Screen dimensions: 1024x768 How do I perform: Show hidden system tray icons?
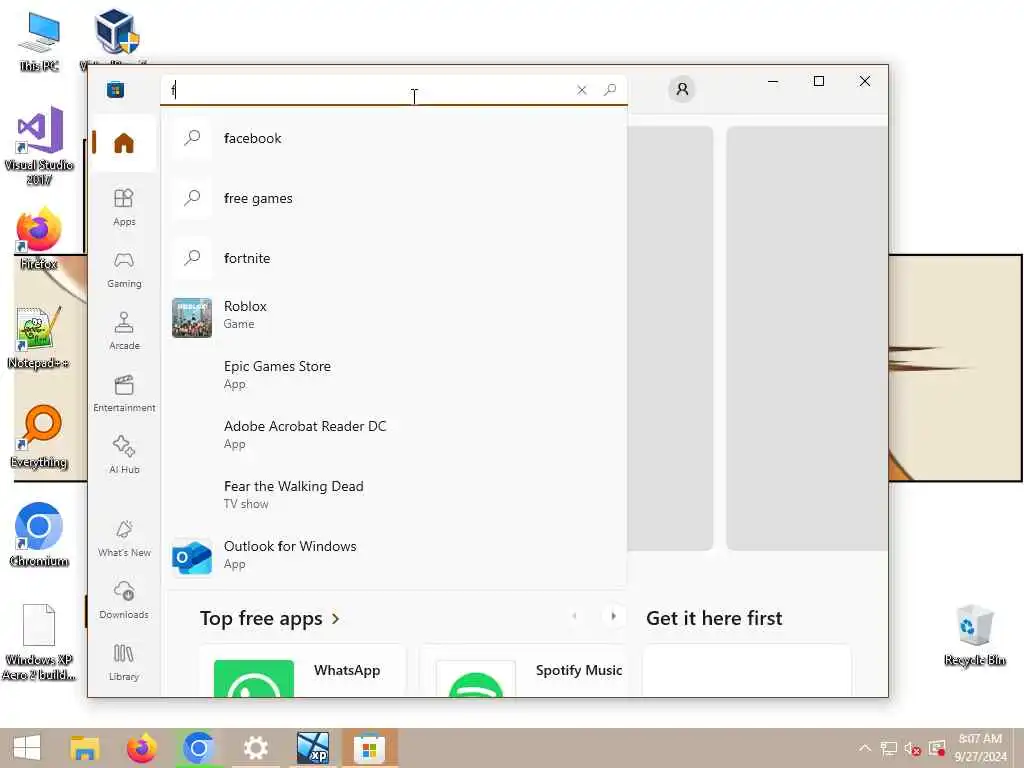click(x=865, y=748)
